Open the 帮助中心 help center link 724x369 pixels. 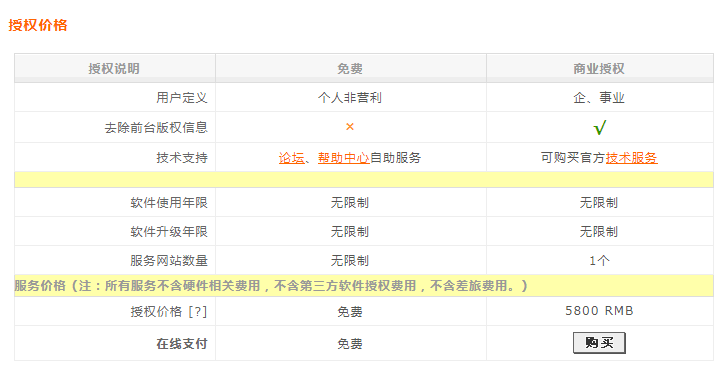point(344,157)
